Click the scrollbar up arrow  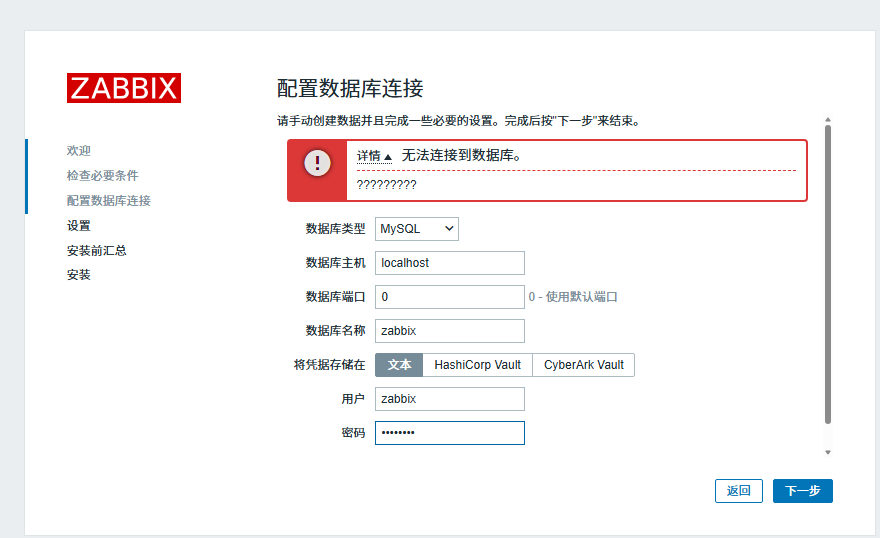tap(828, 119)
